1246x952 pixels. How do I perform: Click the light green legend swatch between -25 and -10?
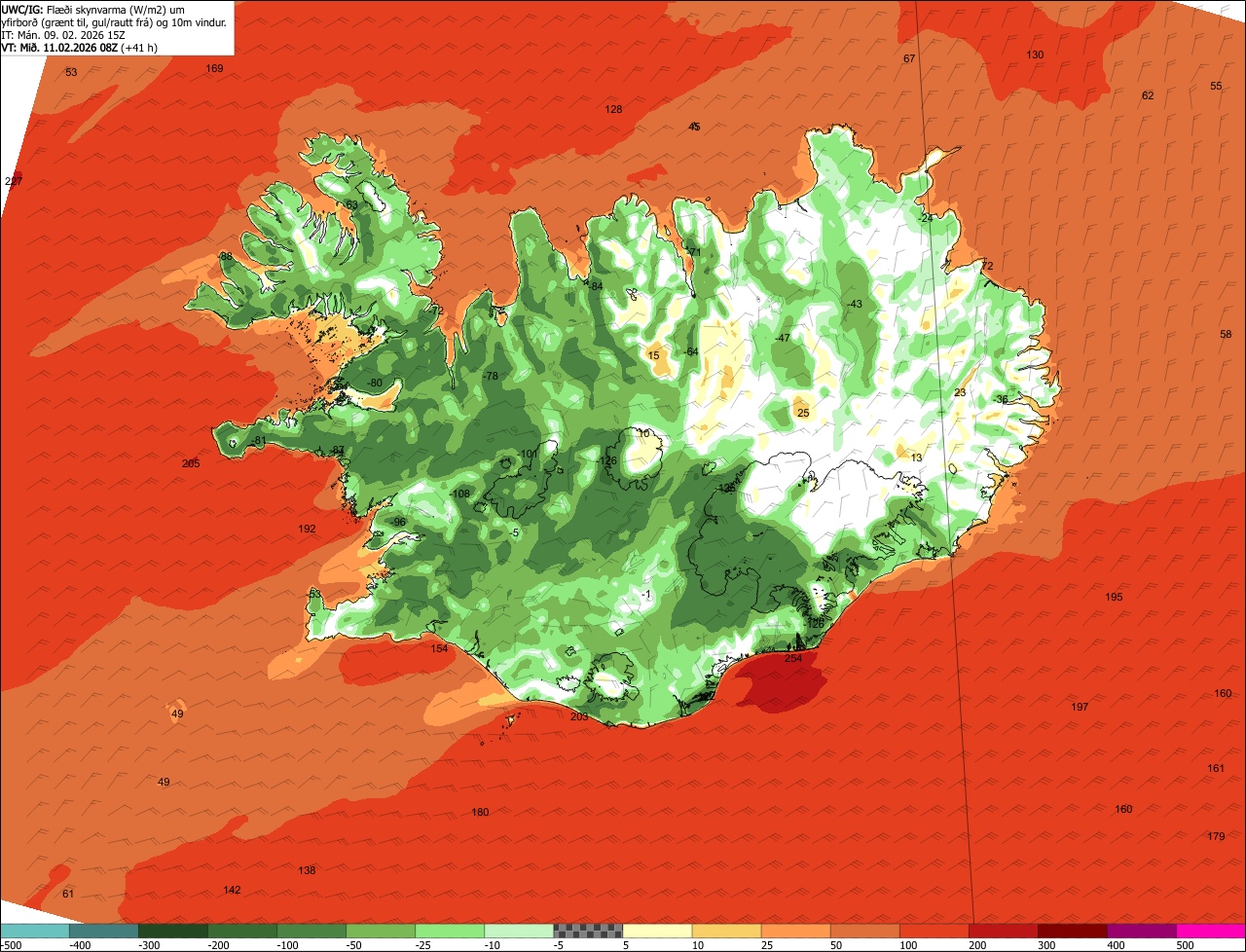(450, 931)
